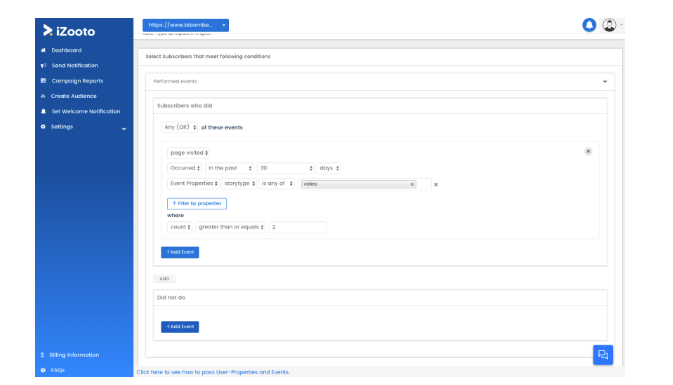Go to Dashboard
673x385 pixels.
[x=67, y=50]
